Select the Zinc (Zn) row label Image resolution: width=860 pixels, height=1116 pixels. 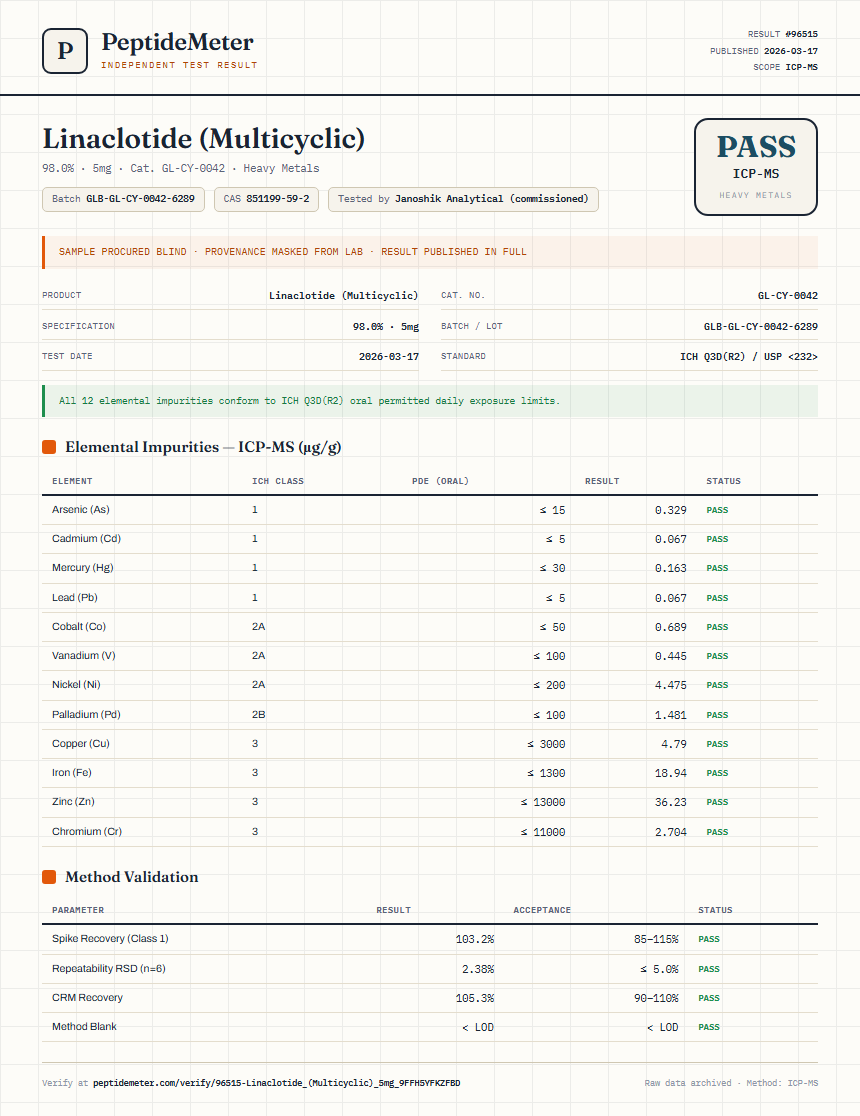tap(73, 802)
